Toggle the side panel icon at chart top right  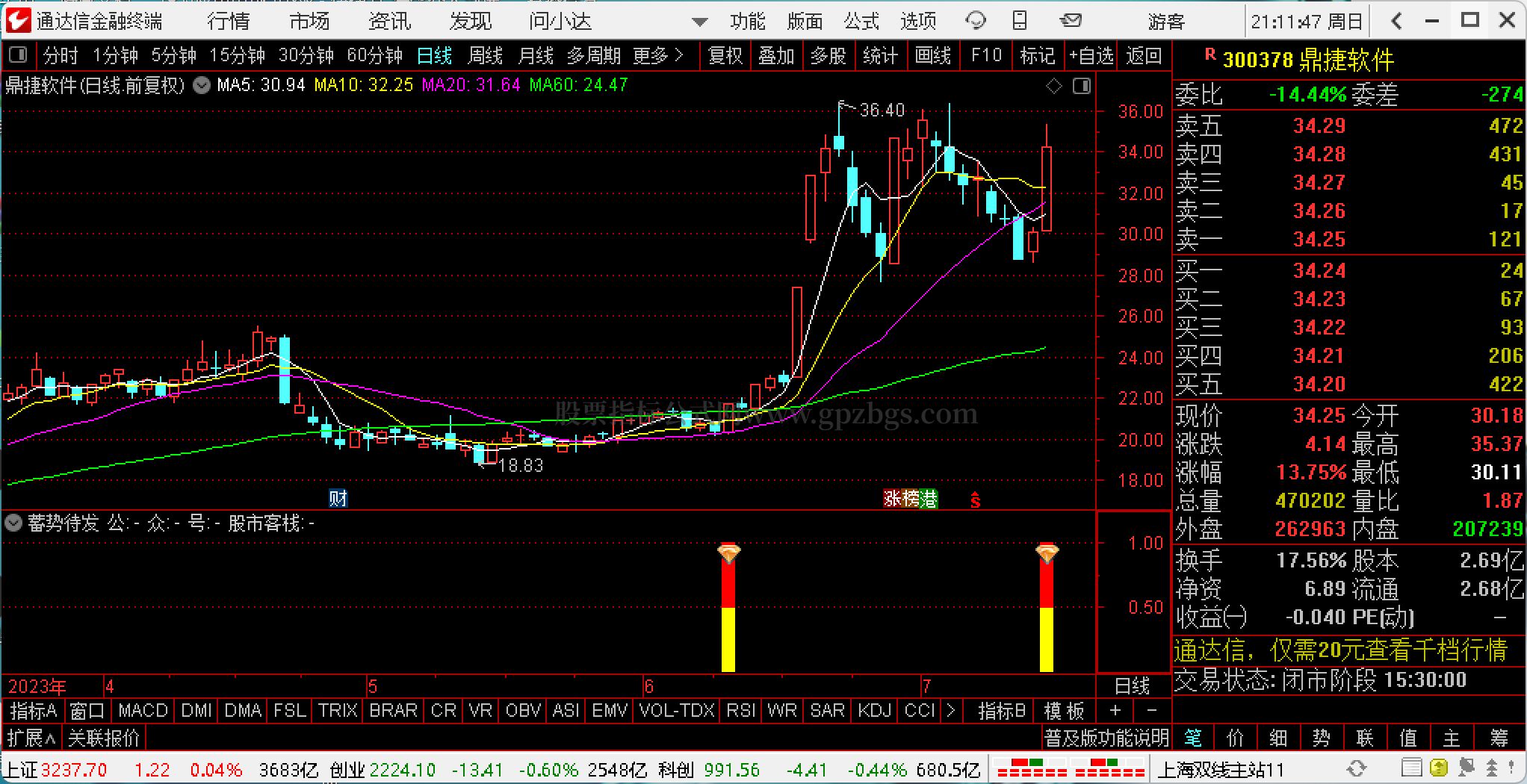click(x=1082, y=87)
